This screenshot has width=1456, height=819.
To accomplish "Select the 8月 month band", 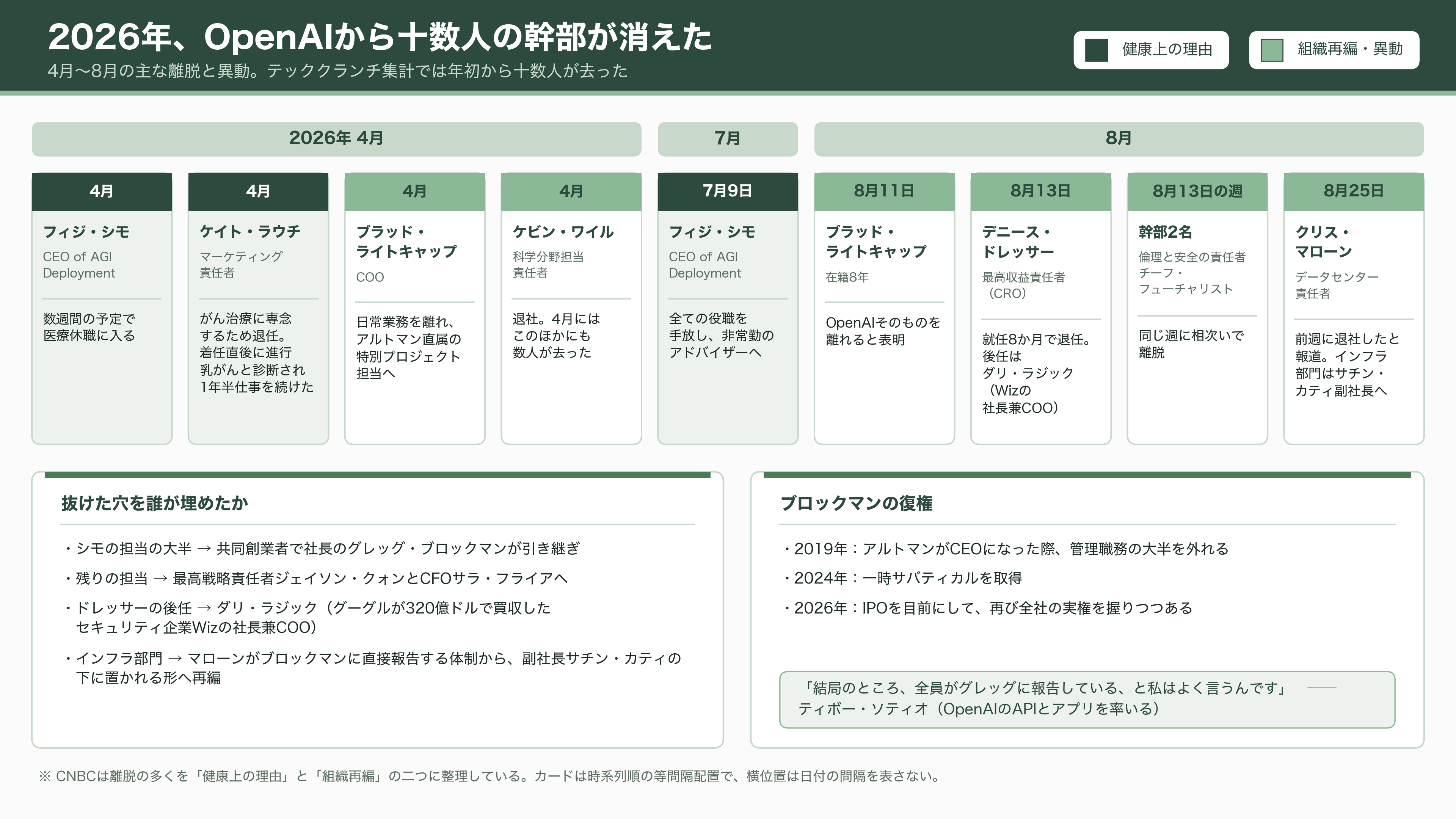I will [1119, 138].
